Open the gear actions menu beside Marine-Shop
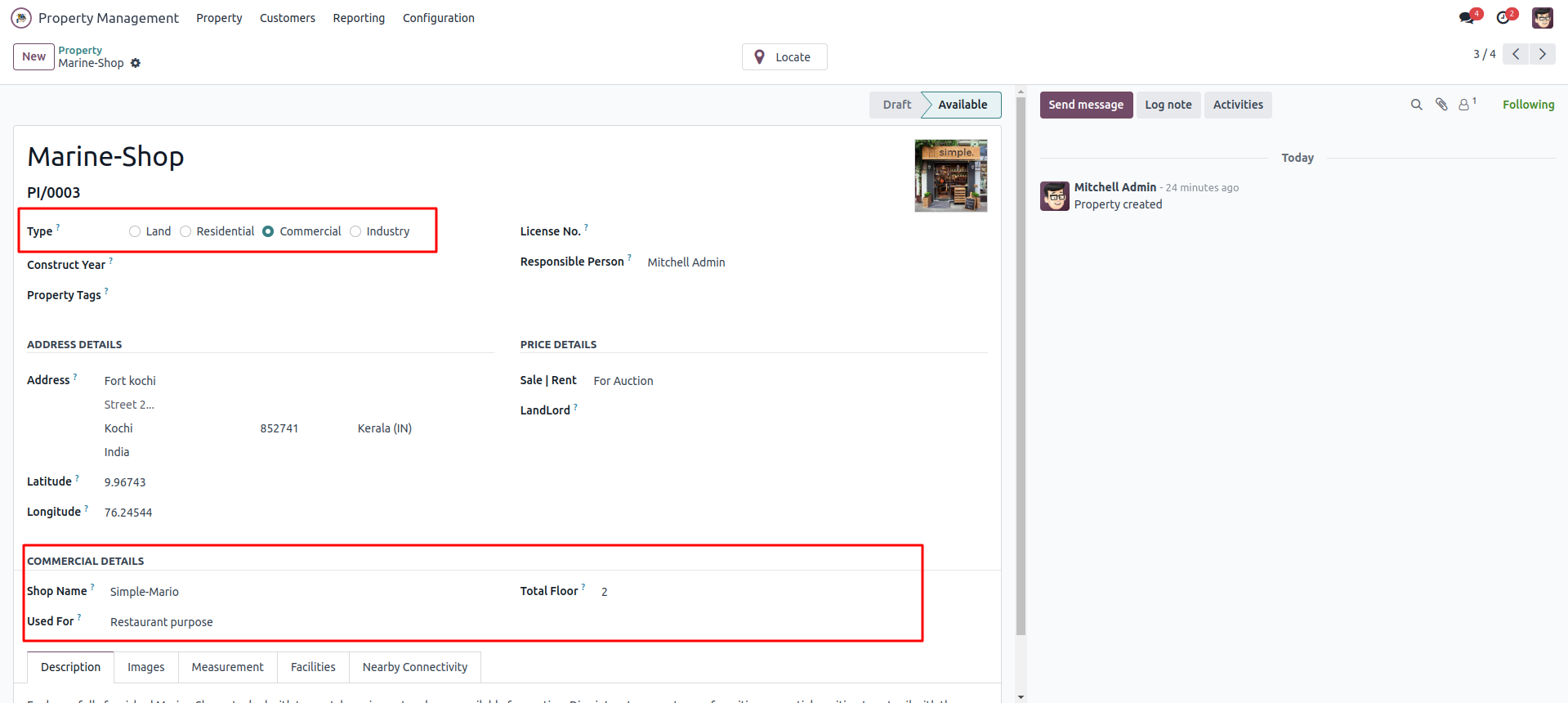The height and width of the screenshot is (703, 1568). pos(136,63)
